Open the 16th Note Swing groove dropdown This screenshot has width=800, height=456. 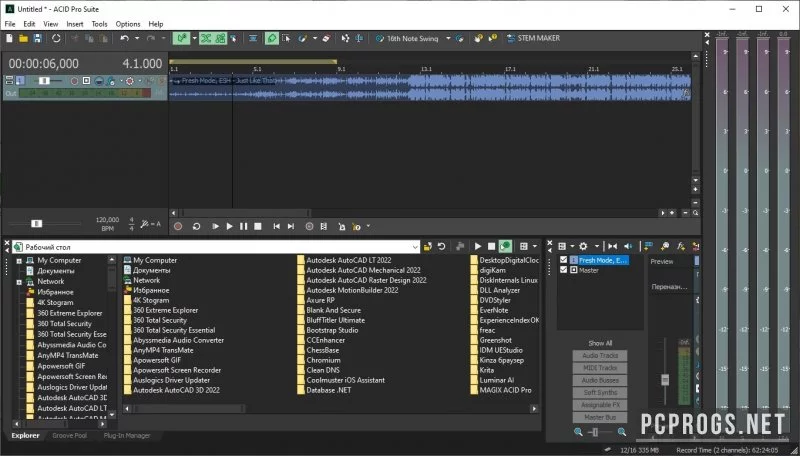[x=448, y=38]
